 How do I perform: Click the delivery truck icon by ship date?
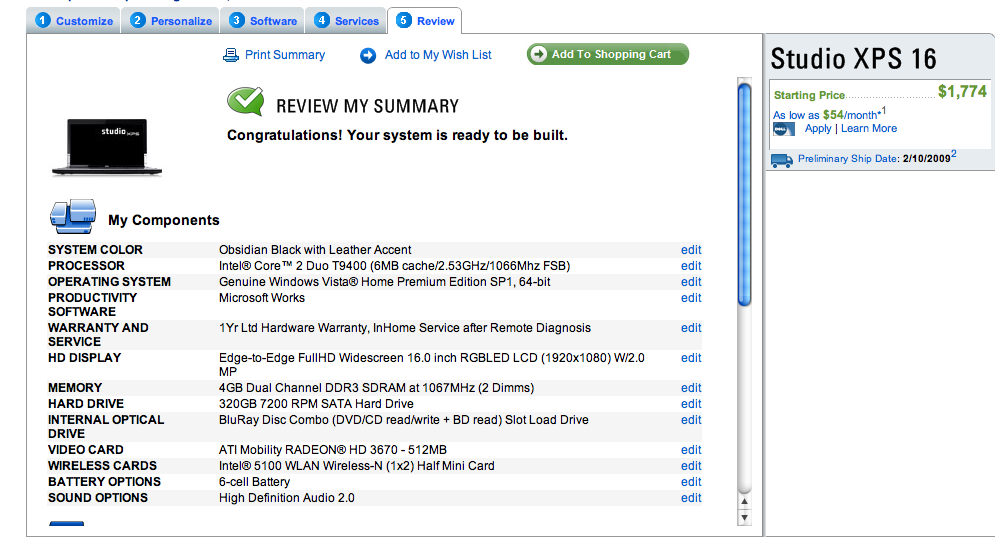click(782, 160)
